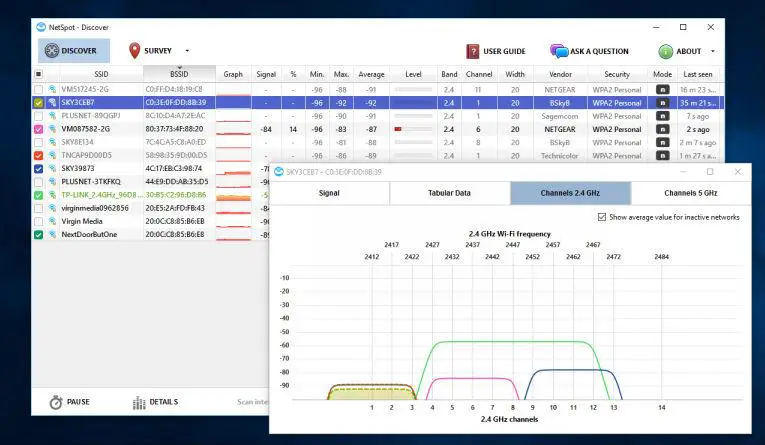This screenshot has height=445, width=765.
Task: Open the About info icon
Action: coord(665,51)
